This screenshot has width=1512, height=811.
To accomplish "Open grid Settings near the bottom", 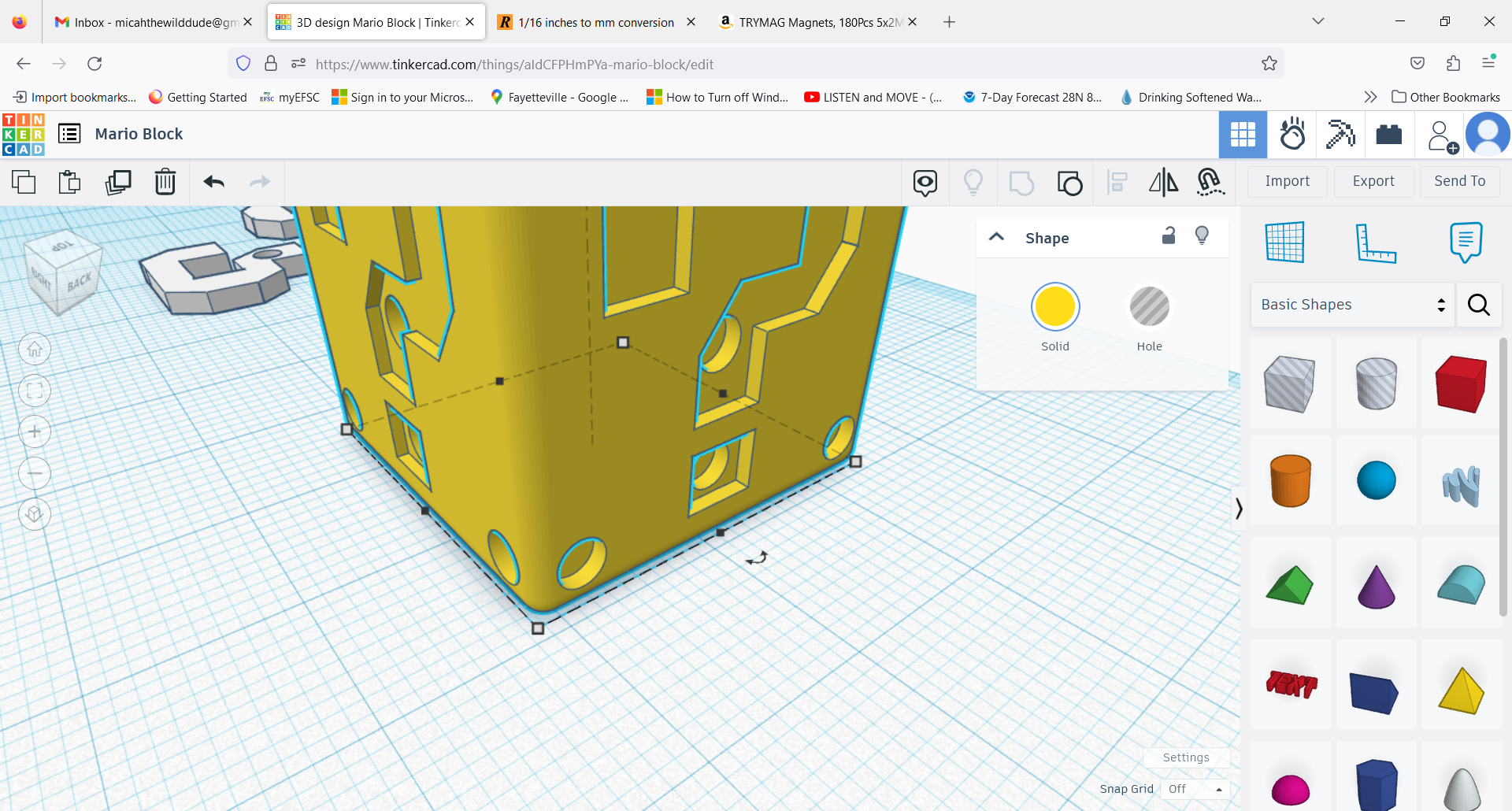I will 1186,757.
